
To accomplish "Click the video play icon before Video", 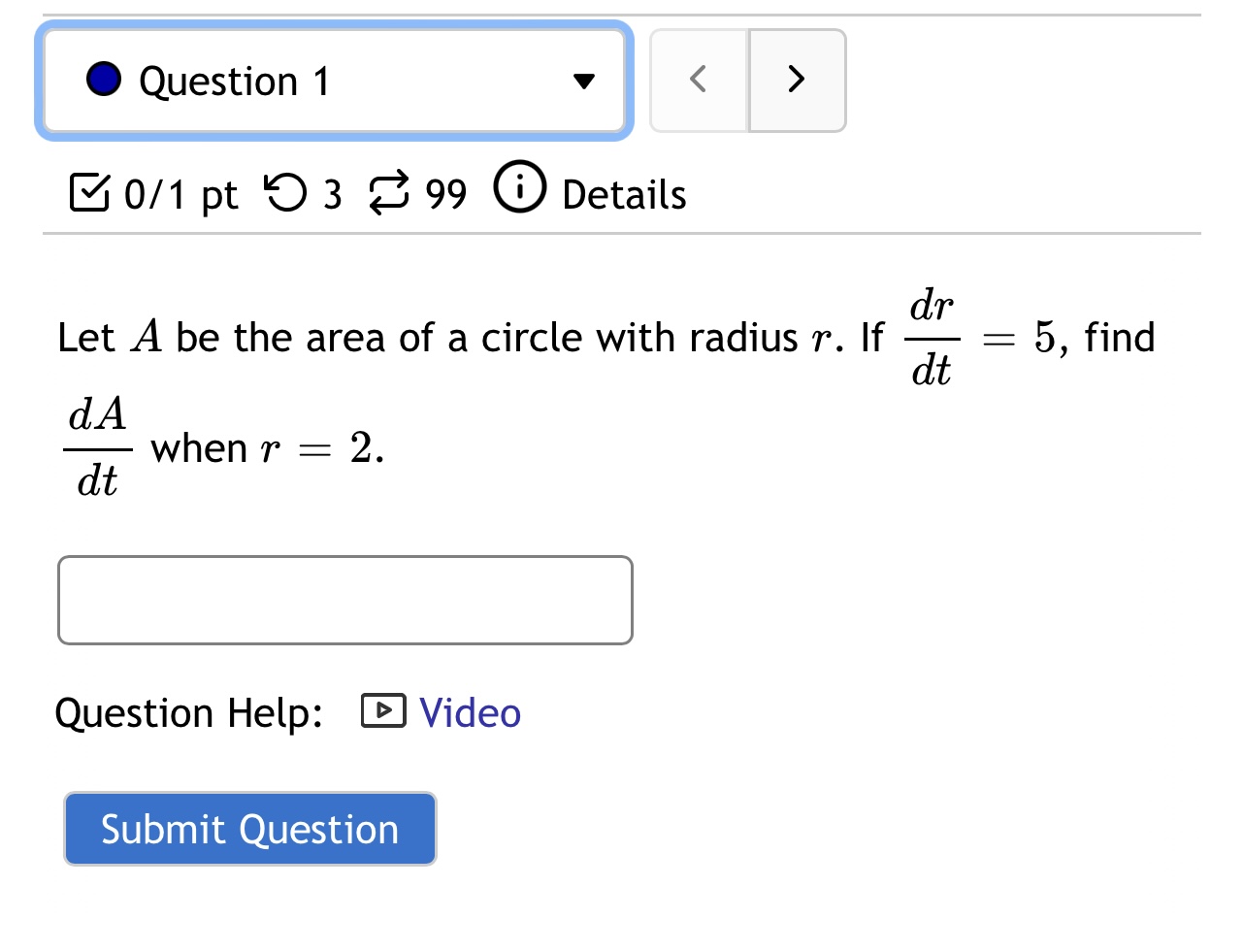I will (x=382, y=711).
